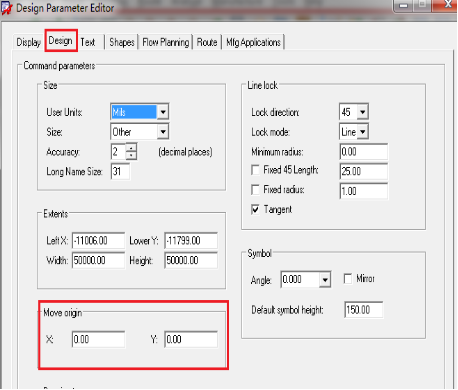Click the Minimum radius field

point(364,152)
